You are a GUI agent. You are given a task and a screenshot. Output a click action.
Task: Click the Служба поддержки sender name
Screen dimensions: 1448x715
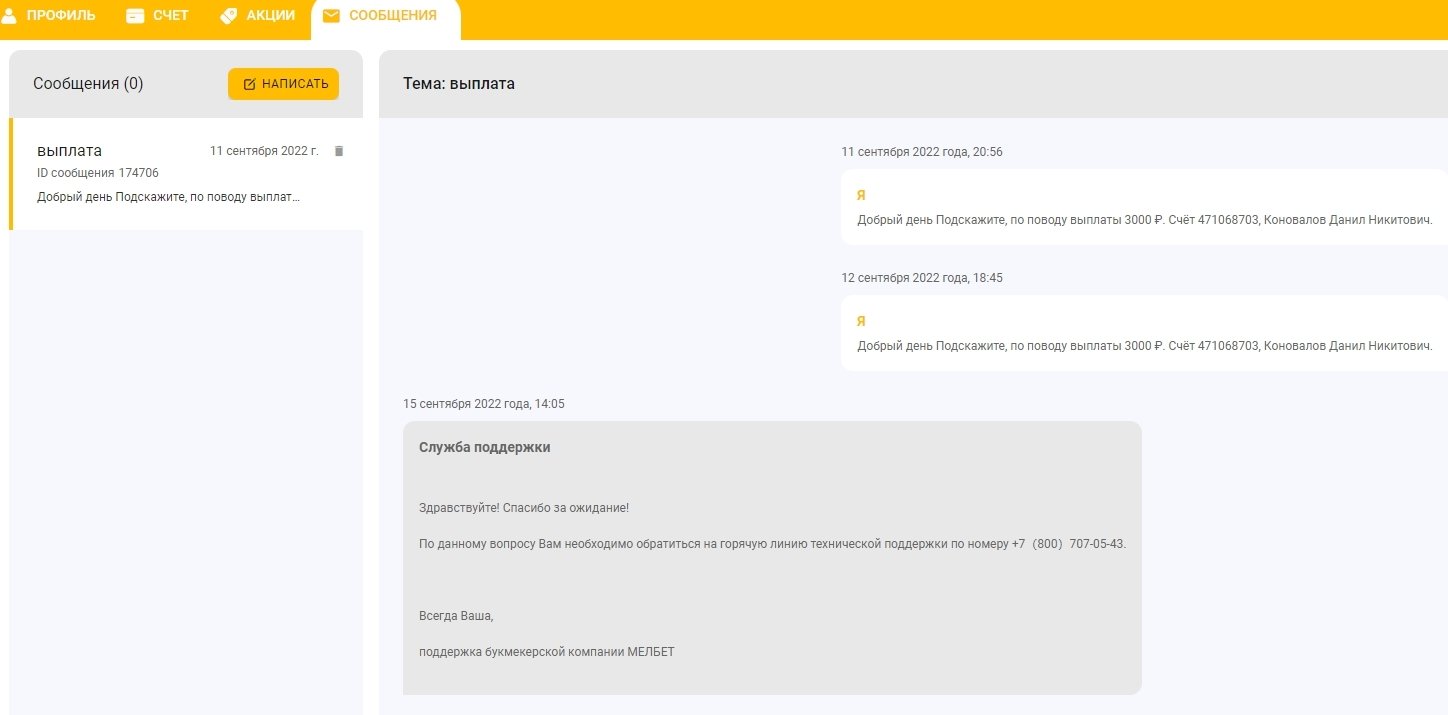(484, 447)
